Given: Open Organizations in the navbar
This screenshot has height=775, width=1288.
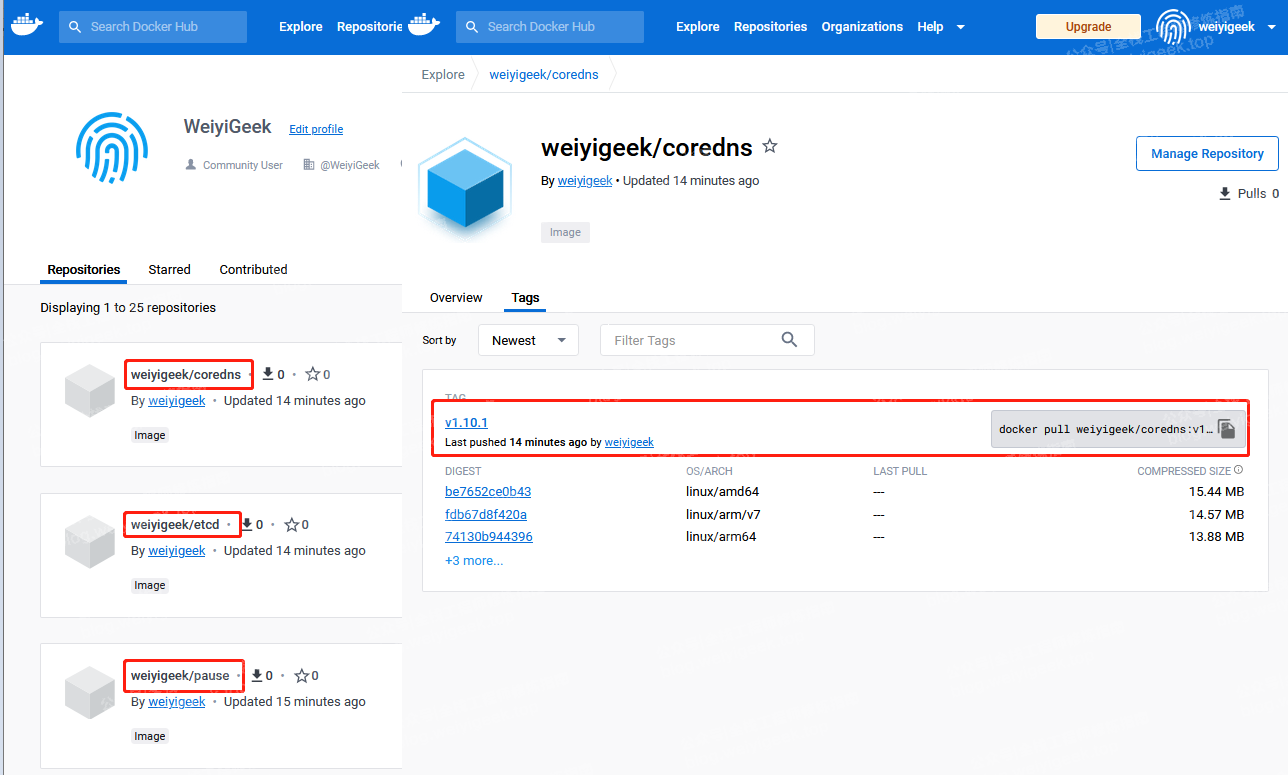Looking at the screenshot, I should [862, 27].
